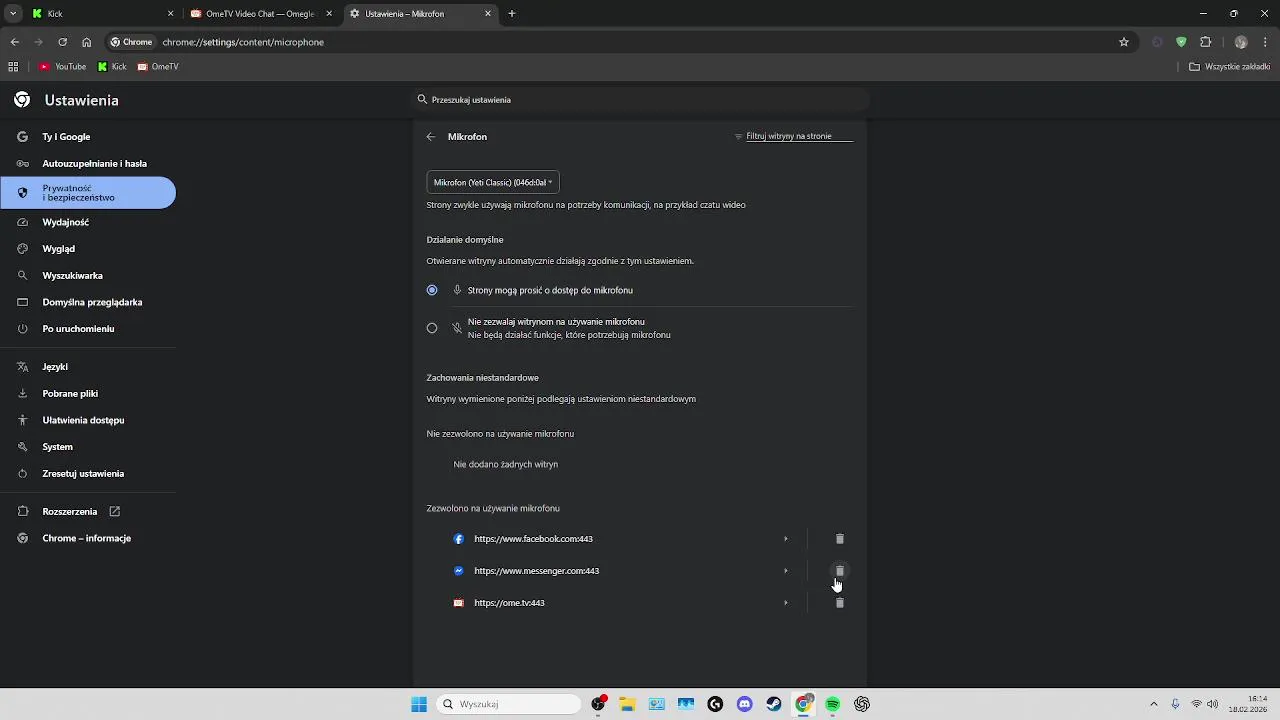Viewport: 1280px width, 720px height.
Task: Open ChatGPT from the taskbar
Action: click(862, 704)
